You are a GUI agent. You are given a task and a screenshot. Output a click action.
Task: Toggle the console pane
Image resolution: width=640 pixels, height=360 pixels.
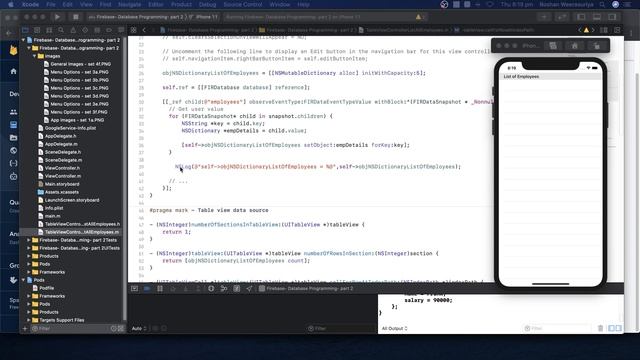pyautogui.click(x=618, y=328)
